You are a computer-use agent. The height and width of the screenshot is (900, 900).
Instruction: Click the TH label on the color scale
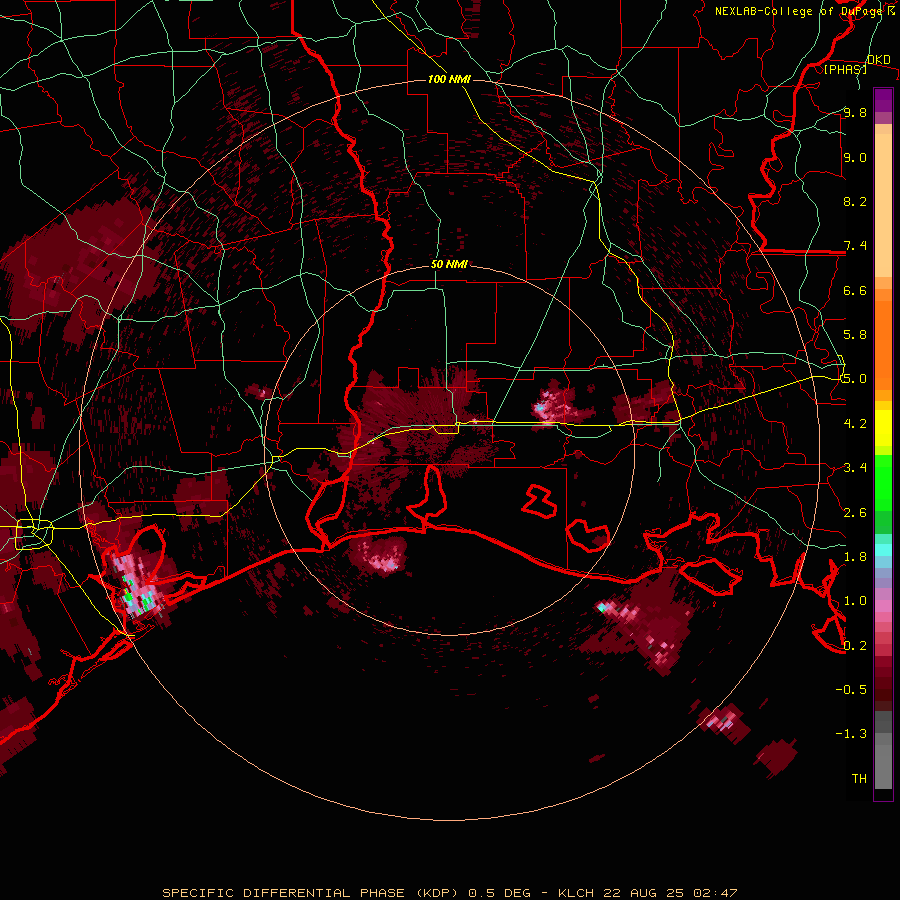(x=859, y=779)
